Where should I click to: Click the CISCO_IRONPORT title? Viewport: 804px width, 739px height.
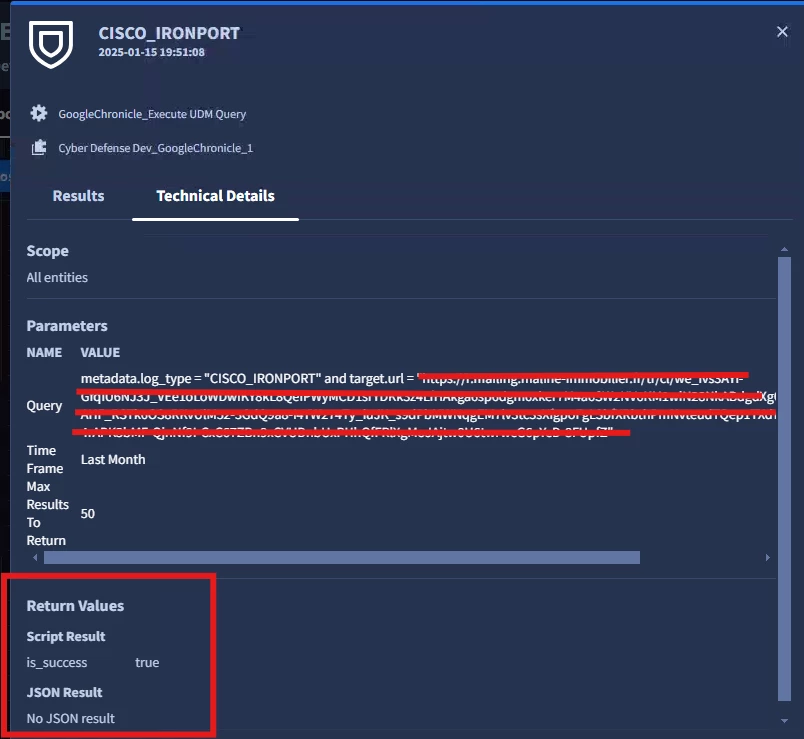pos(169,33)
